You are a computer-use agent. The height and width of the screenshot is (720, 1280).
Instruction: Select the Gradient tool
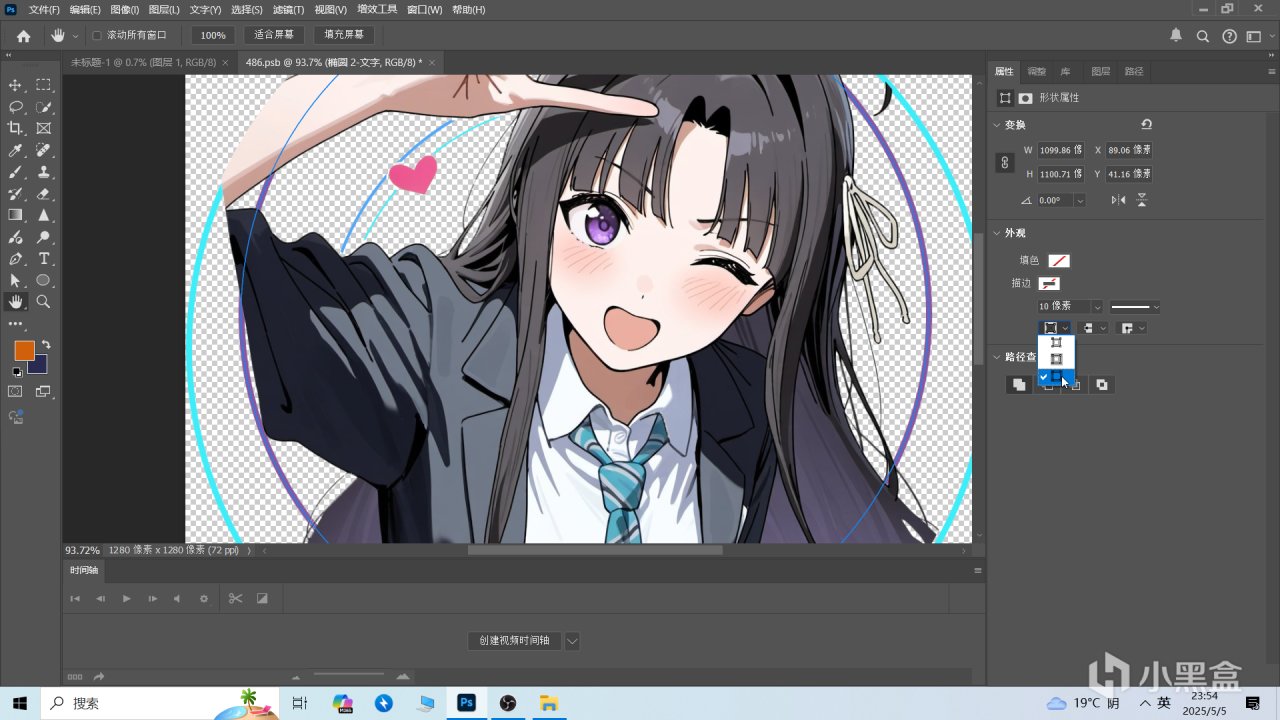[x=16, y=215]
